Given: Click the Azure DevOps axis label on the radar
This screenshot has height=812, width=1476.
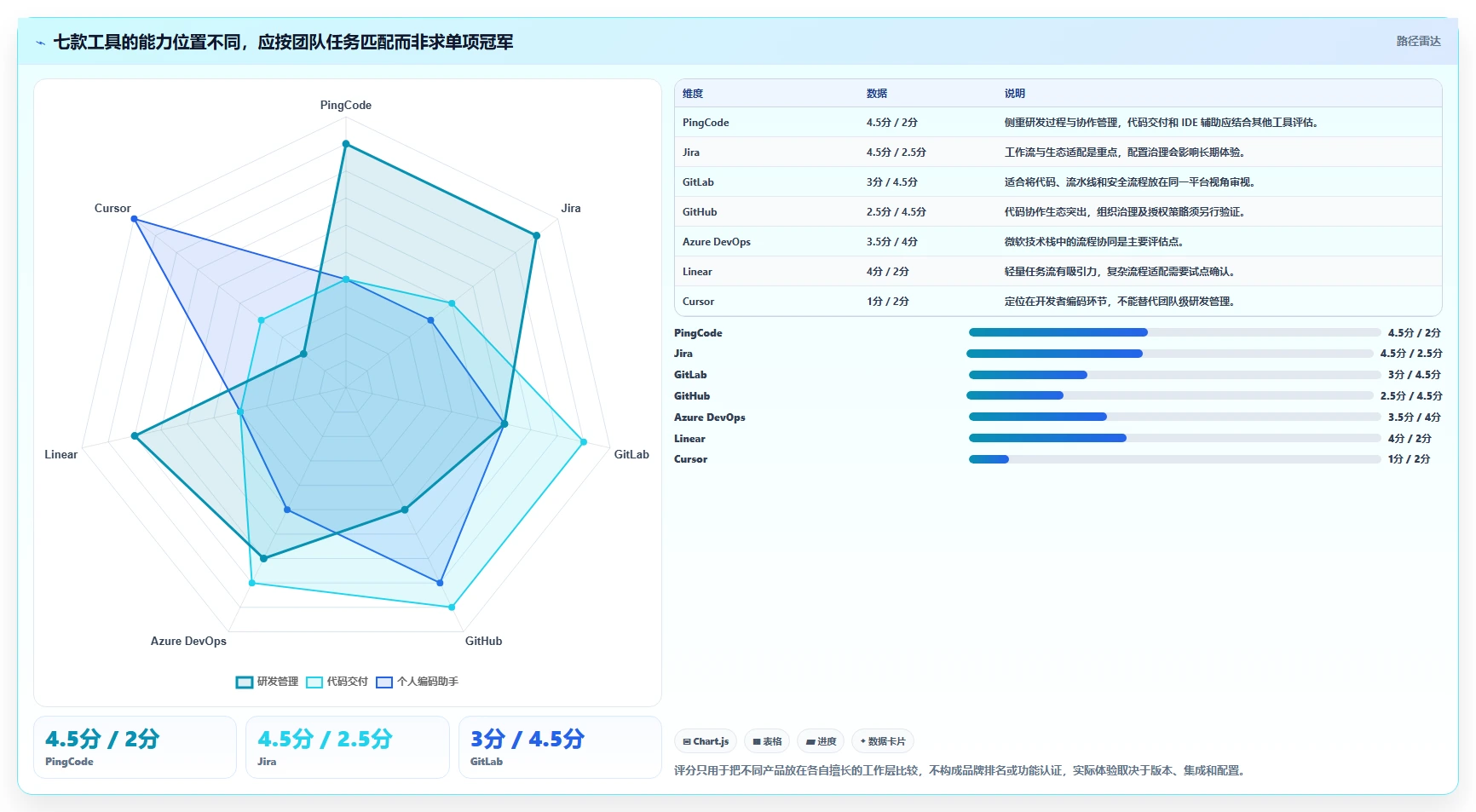Looking at the screenshot, I should (188, 641).
